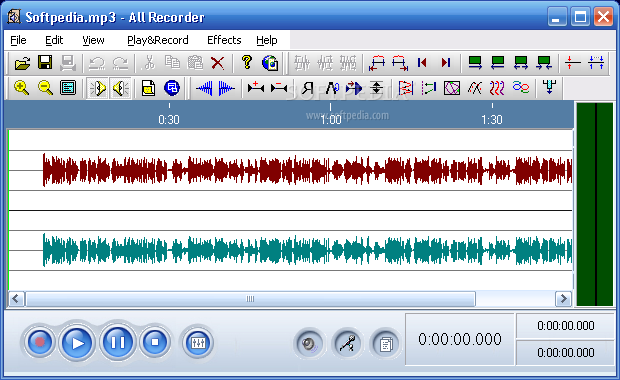This screenshot has height=380, width=620.
Task: Click the red-bracket selection-to-end icon
Action: 400,63
